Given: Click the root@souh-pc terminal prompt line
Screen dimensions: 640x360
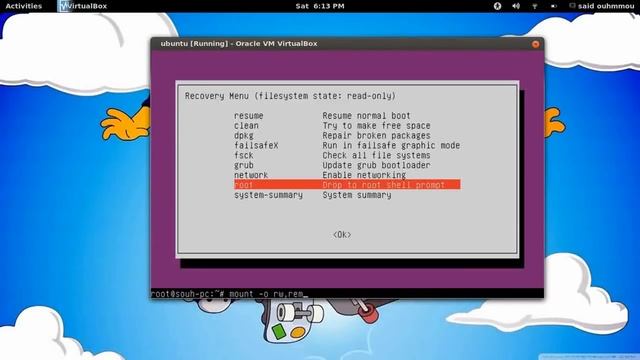Looking at the screenshot, I should coord(347,293).
